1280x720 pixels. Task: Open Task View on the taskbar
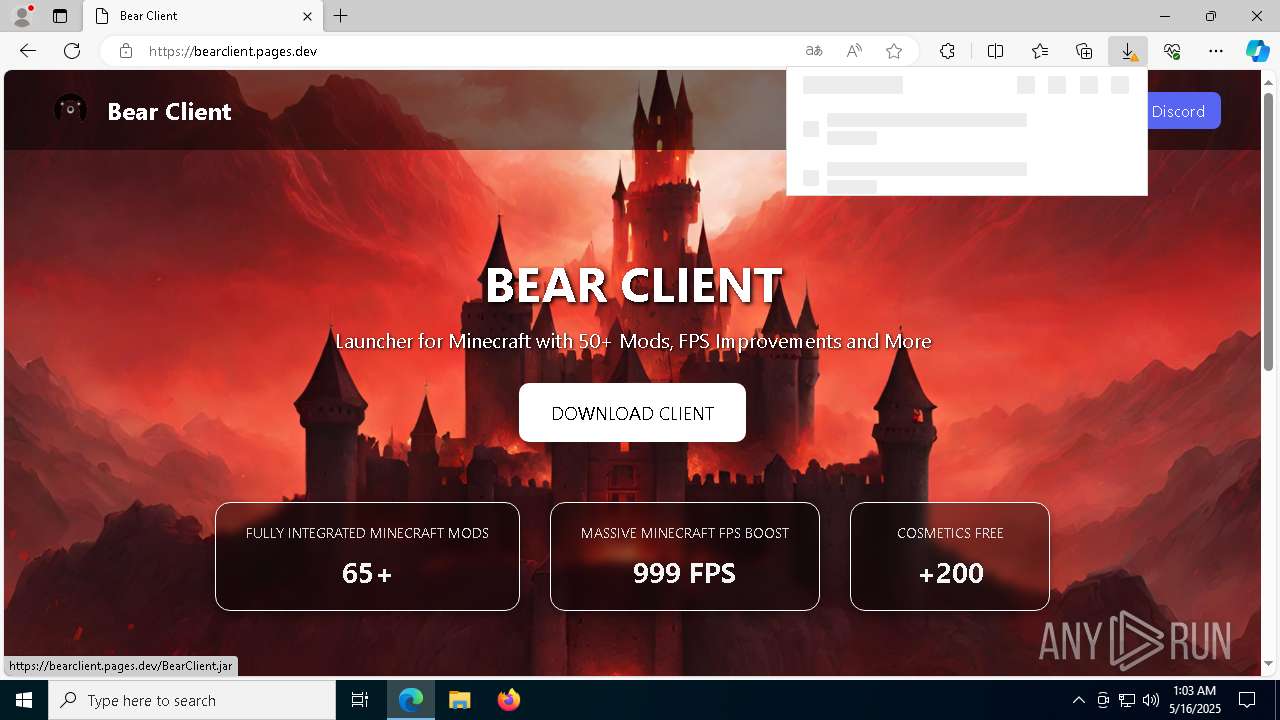pos(360,700)
